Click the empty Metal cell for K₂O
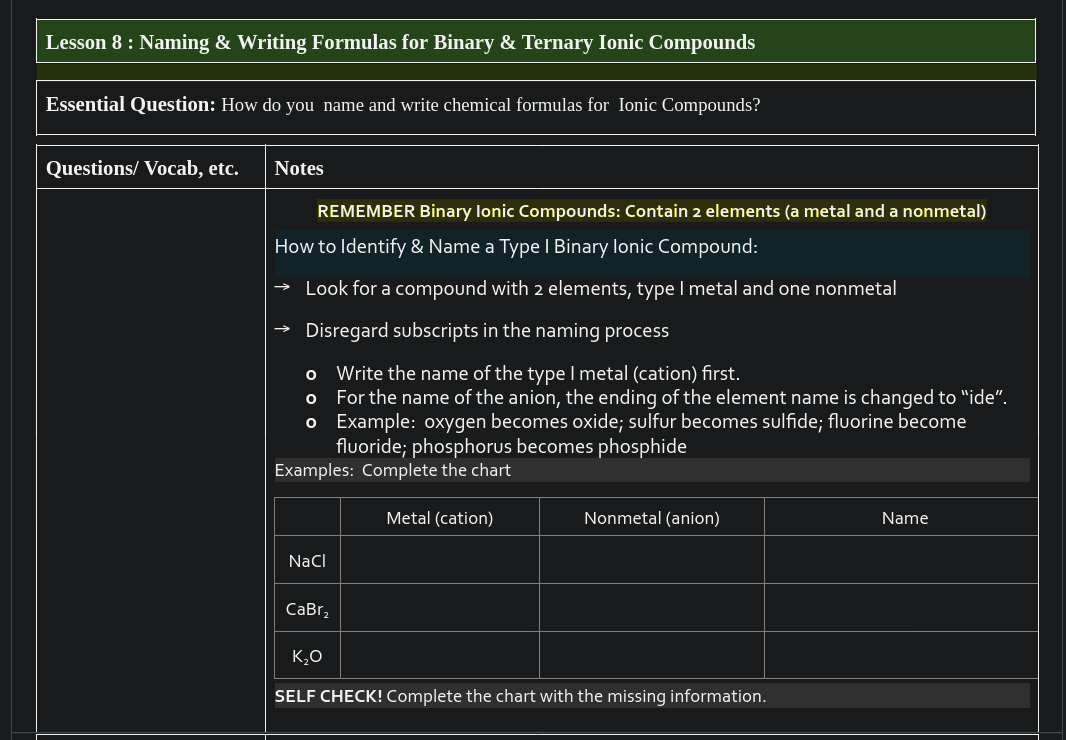Viewport: 1066px width, 740px height. coord(439,656)
